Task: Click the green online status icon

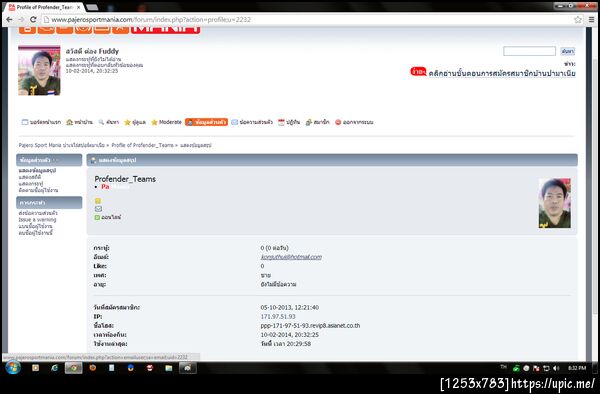Action: [97, 217]
